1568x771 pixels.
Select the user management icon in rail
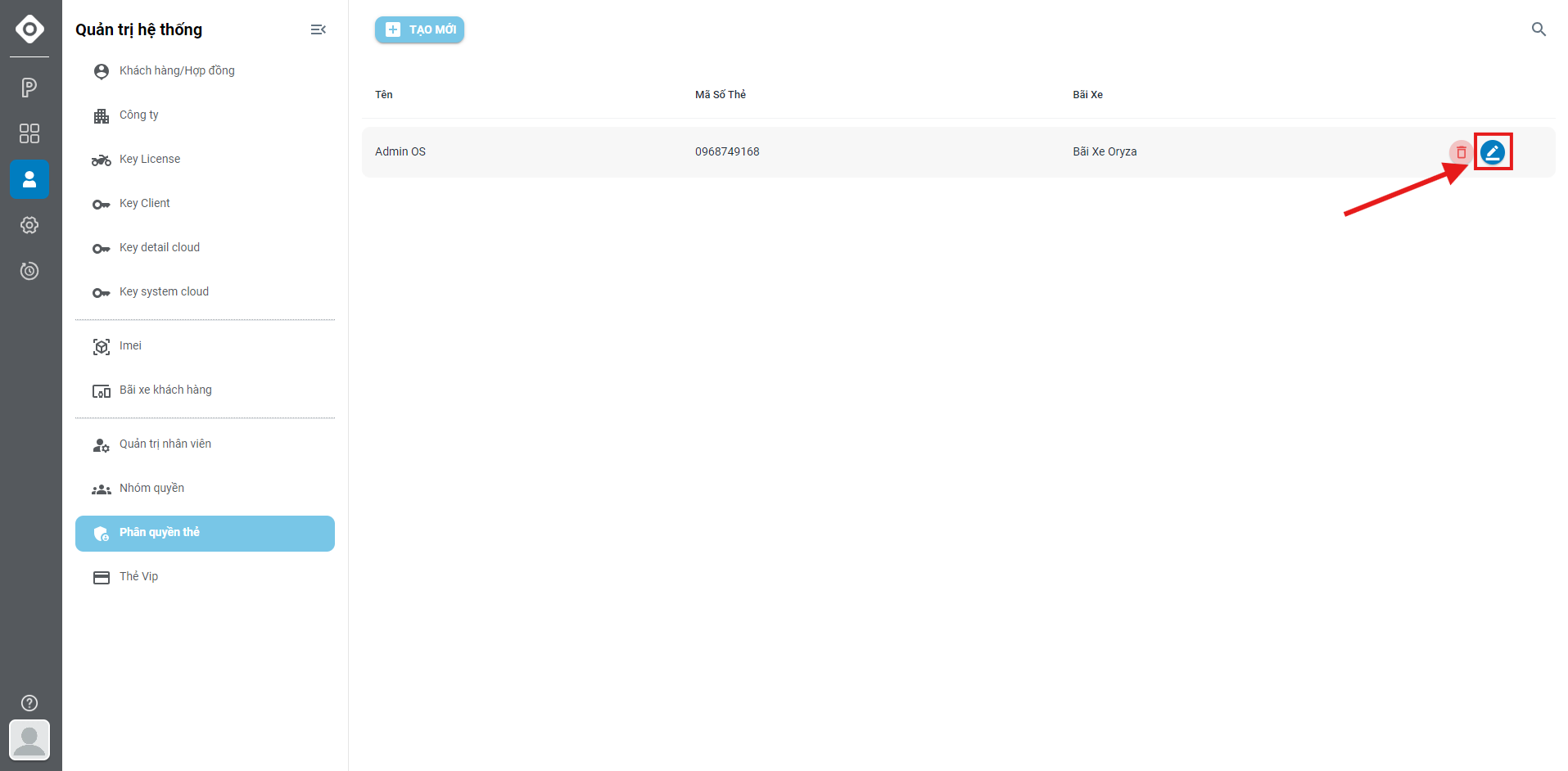pos(29,179)
